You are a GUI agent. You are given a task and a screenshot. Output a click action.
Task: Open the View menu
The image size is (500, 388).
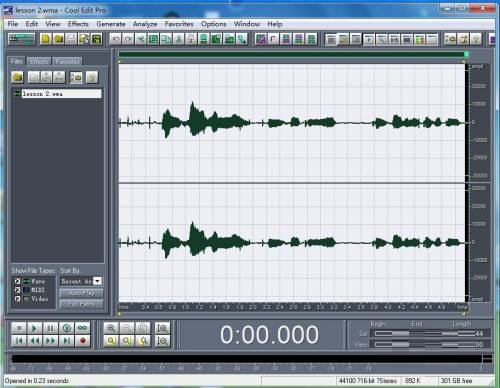[53, 24]
